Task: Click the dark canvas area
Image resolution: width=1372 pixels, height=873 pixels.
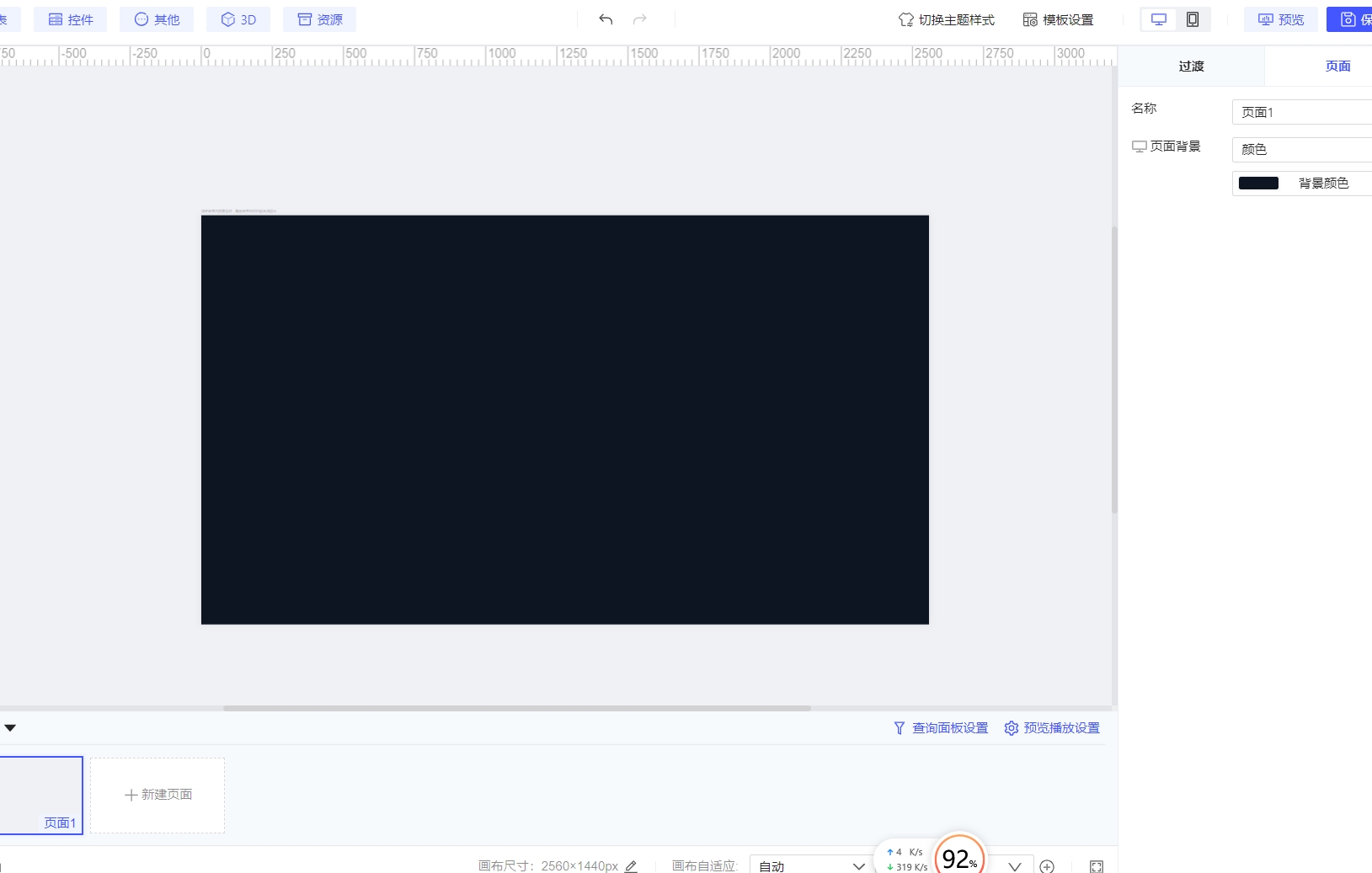Action: coord(565,420)
